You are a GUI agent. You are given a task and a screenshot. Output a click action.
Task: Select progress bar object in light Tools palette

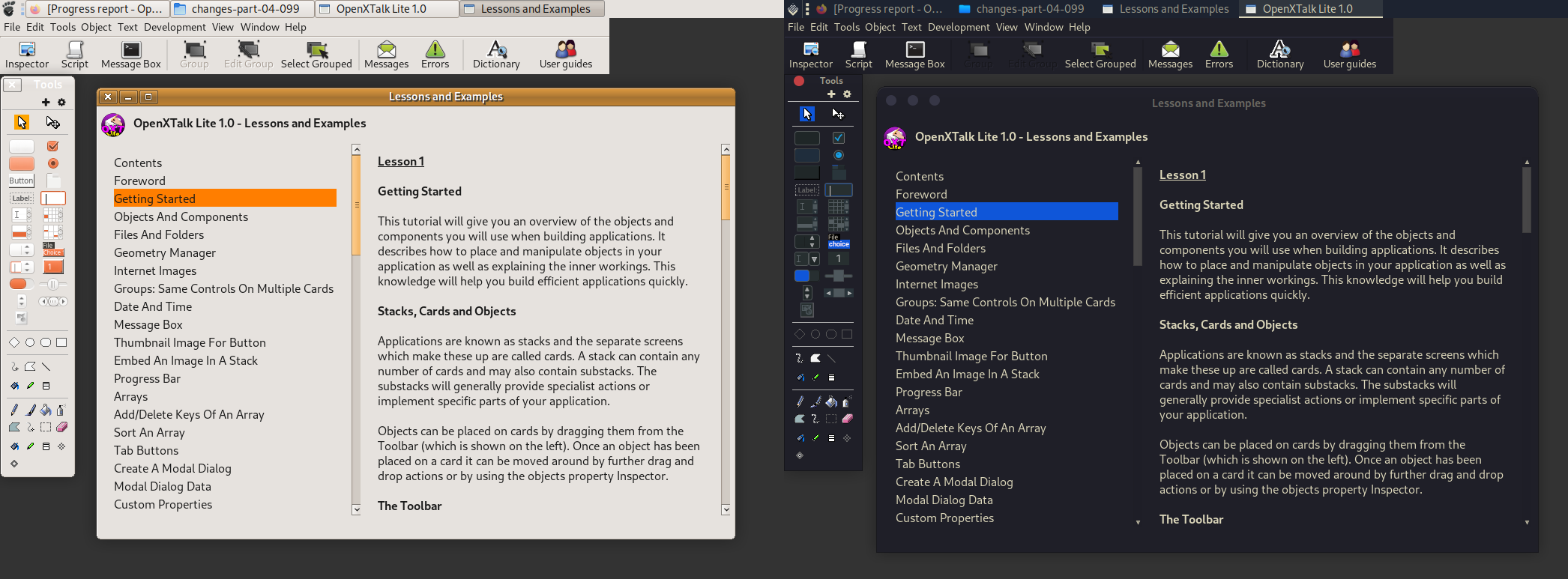coord(21,284)
